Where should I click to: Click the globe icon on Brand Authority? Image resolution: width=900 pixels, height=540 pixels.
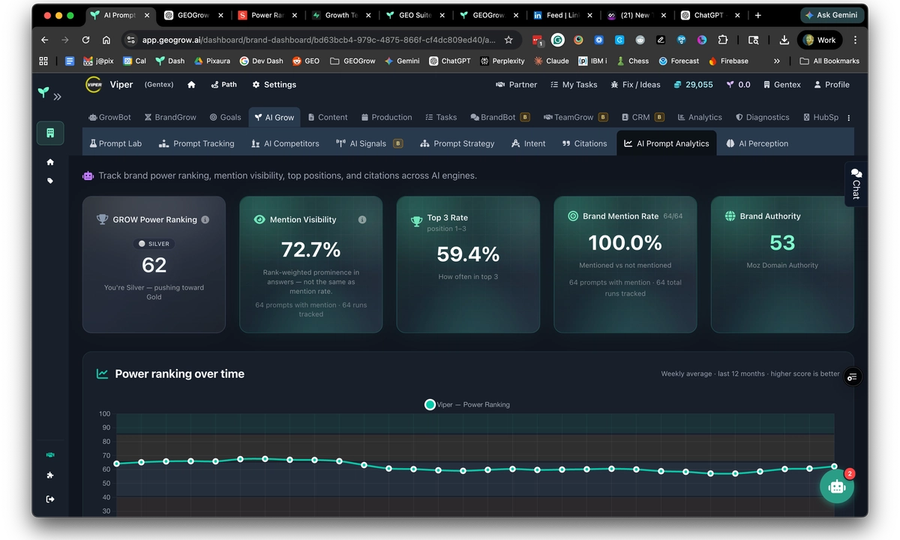coord(730,216)
